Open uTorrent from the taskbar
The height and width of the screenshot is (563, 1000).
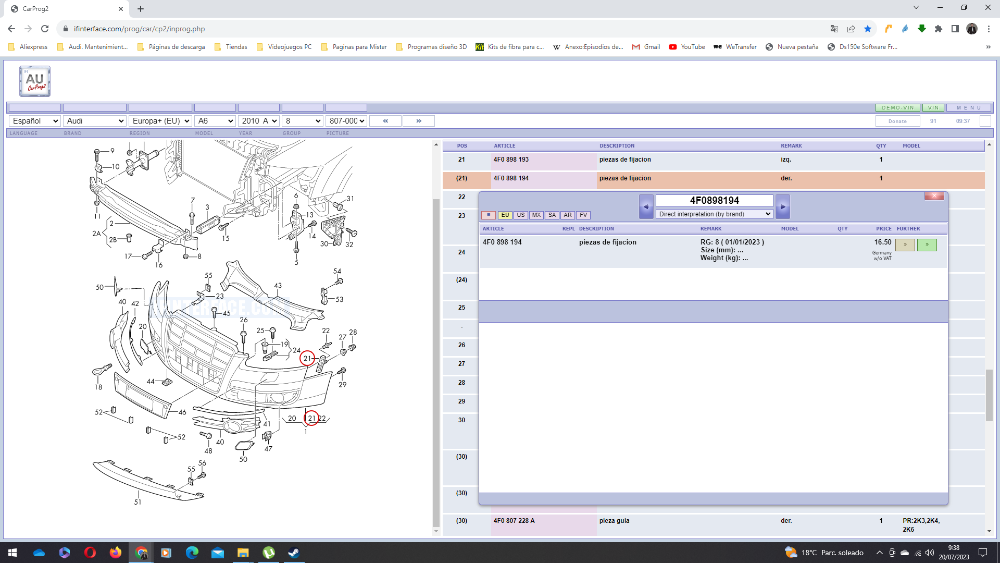click(268, 552)
